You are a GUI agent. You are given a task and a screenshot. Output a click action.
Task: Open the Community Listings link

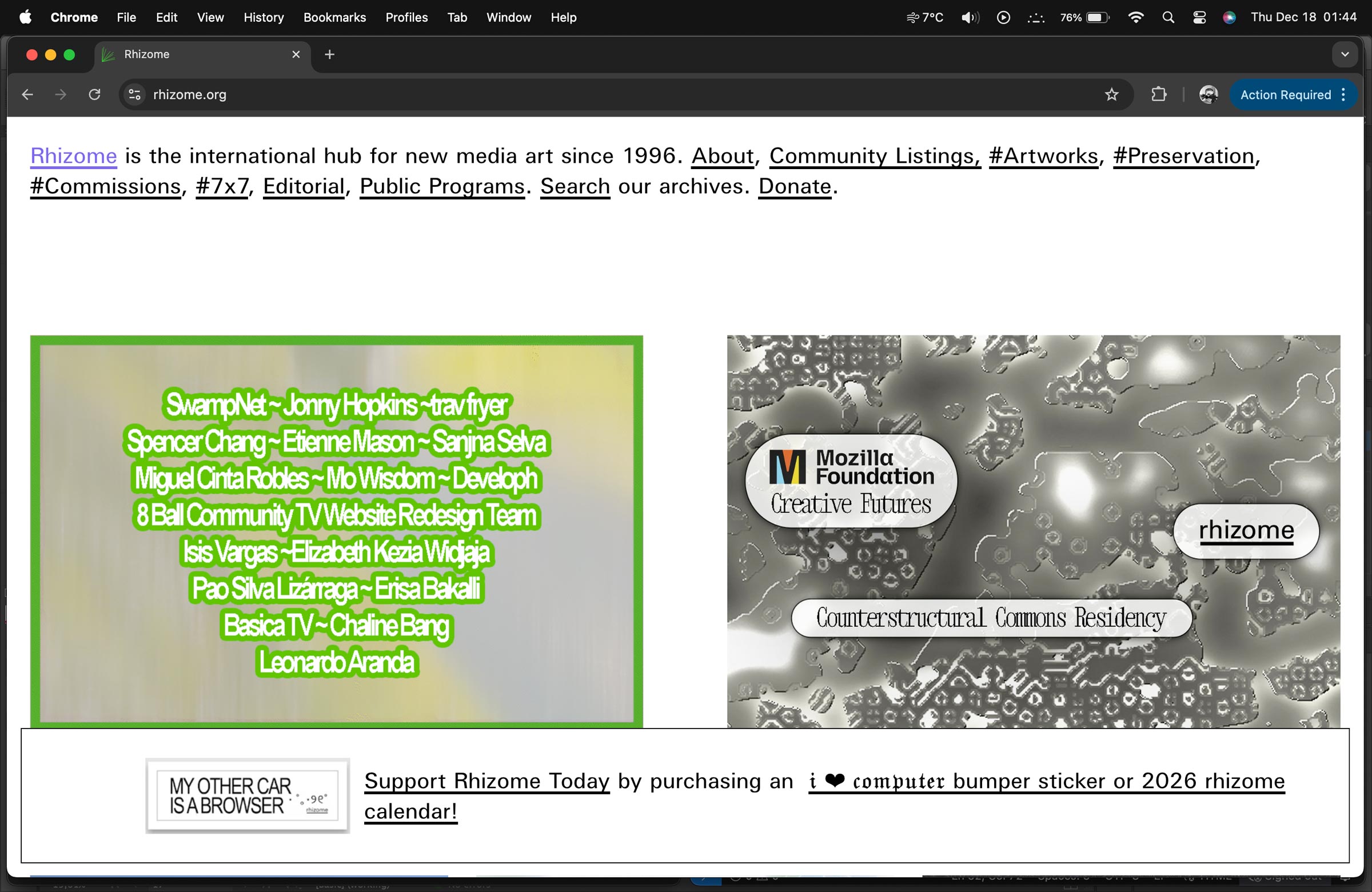(x=875, y=155)
